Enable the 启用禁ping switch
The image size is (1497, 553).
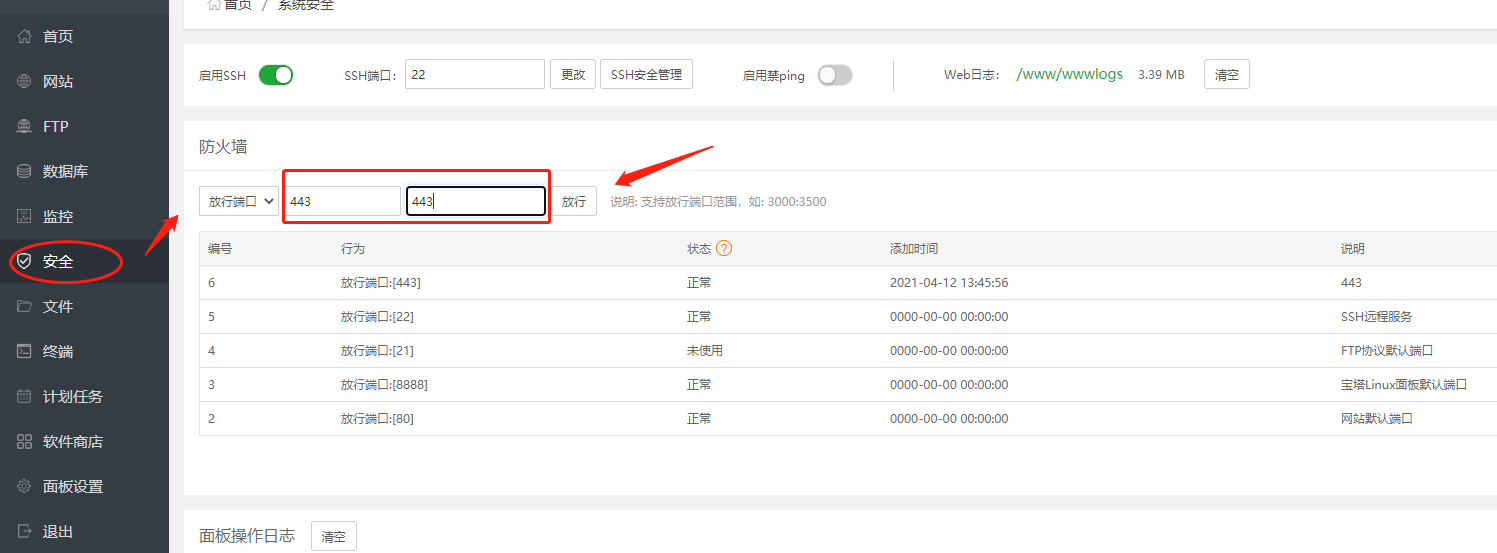tap(835, 75)
